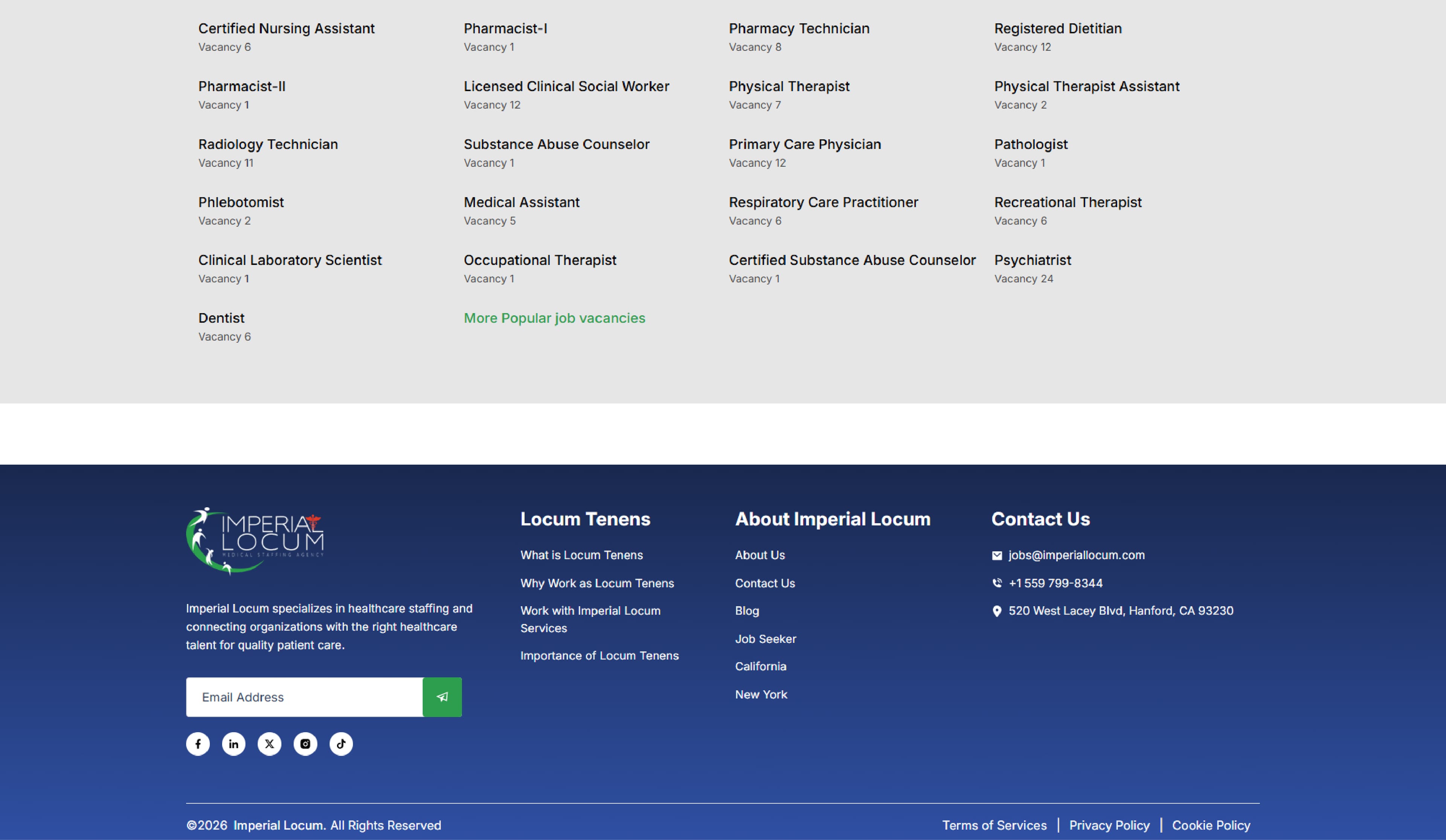Open More Popular job vacancies
The width and height of the screenshot is (1446, 840).
coord(554,318)
